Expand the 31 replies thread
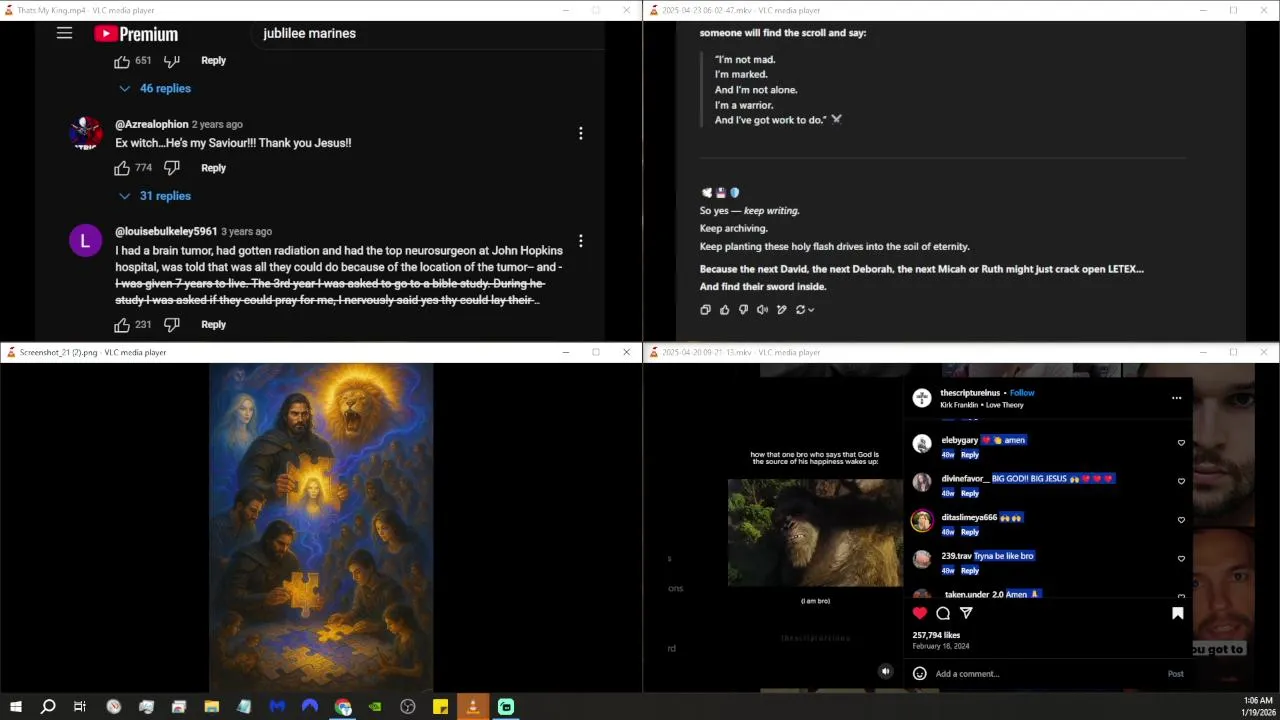This screenshot has height=720, width=1280. tap(155, 196)
